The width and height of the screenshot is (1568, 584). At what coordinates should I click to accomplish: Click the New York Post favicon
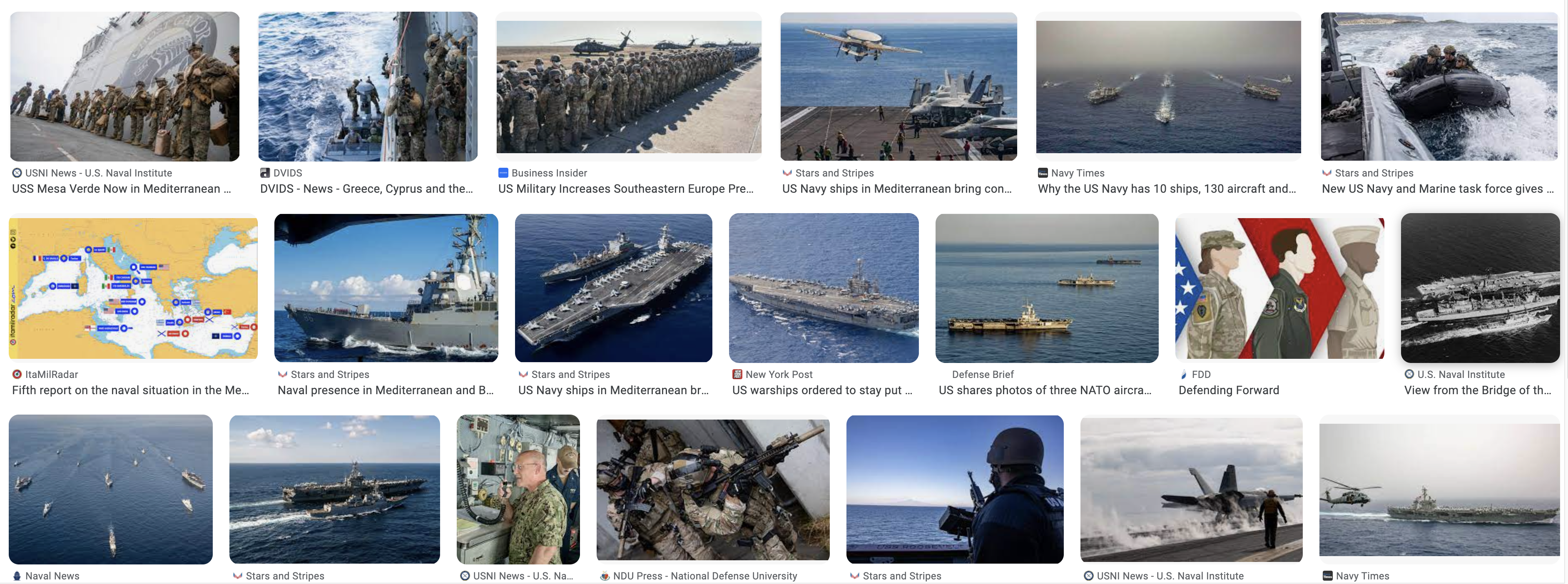(x=737, y=374)
